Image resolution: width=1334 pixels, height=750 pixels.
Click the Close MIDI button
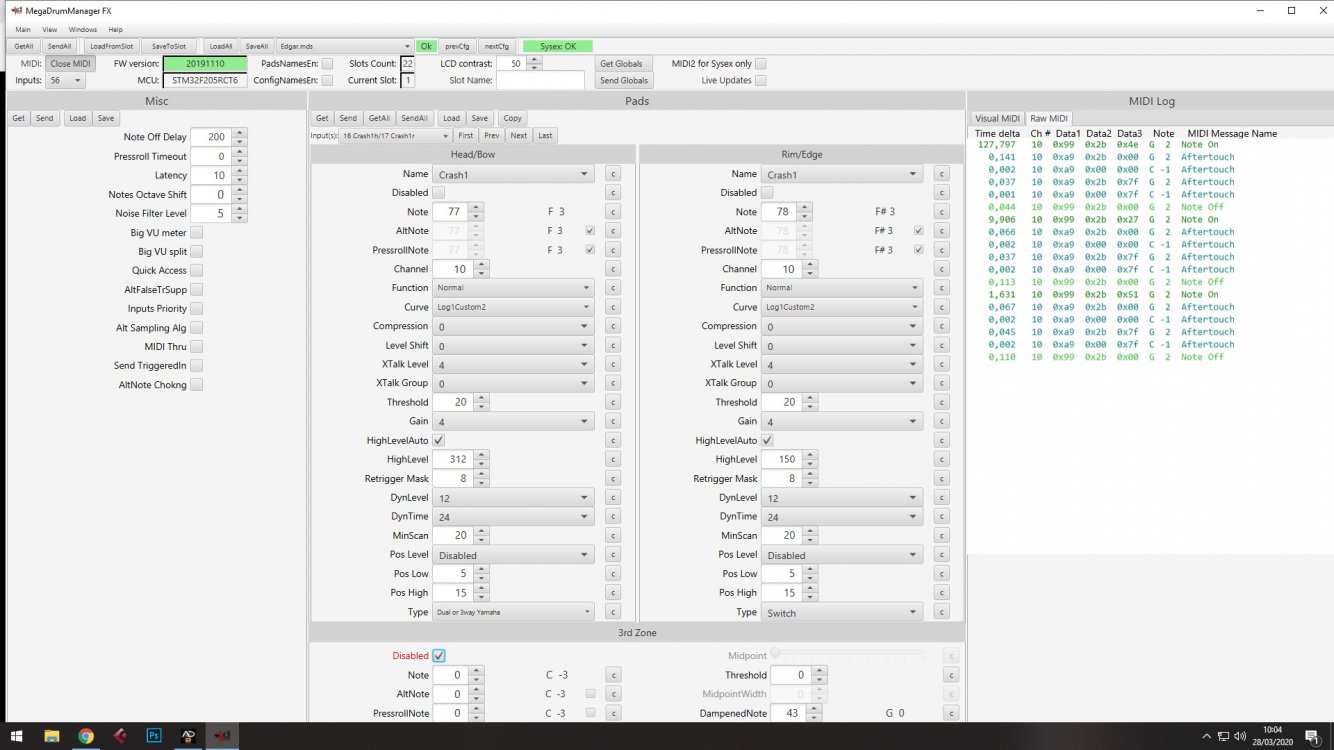(x=70, y=63)
